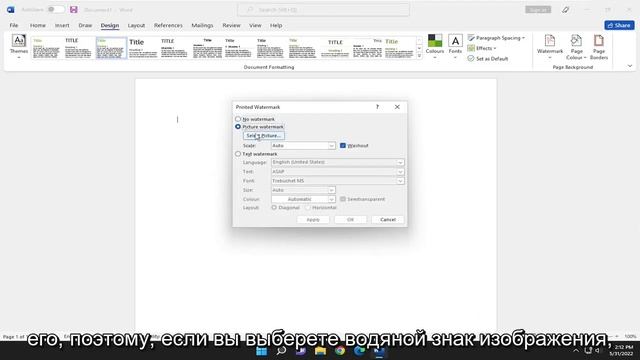Close the Printed Watermark dialog
Screen dimensions: 640x360
point(397,107)
